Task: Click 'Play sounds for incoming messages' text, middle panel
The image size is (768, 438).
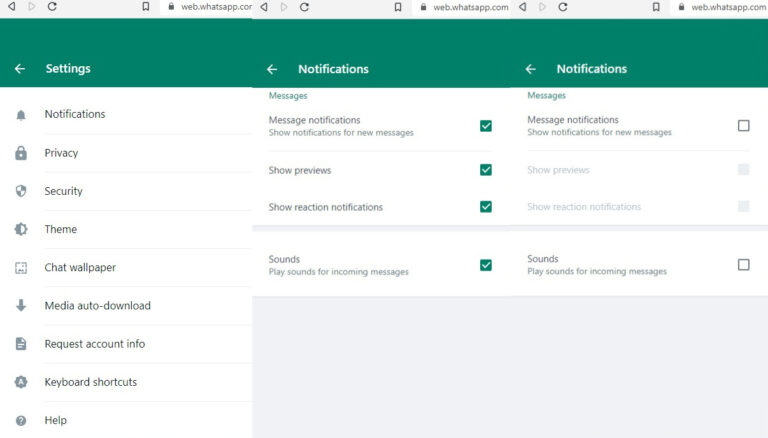Action: point(338,272)
